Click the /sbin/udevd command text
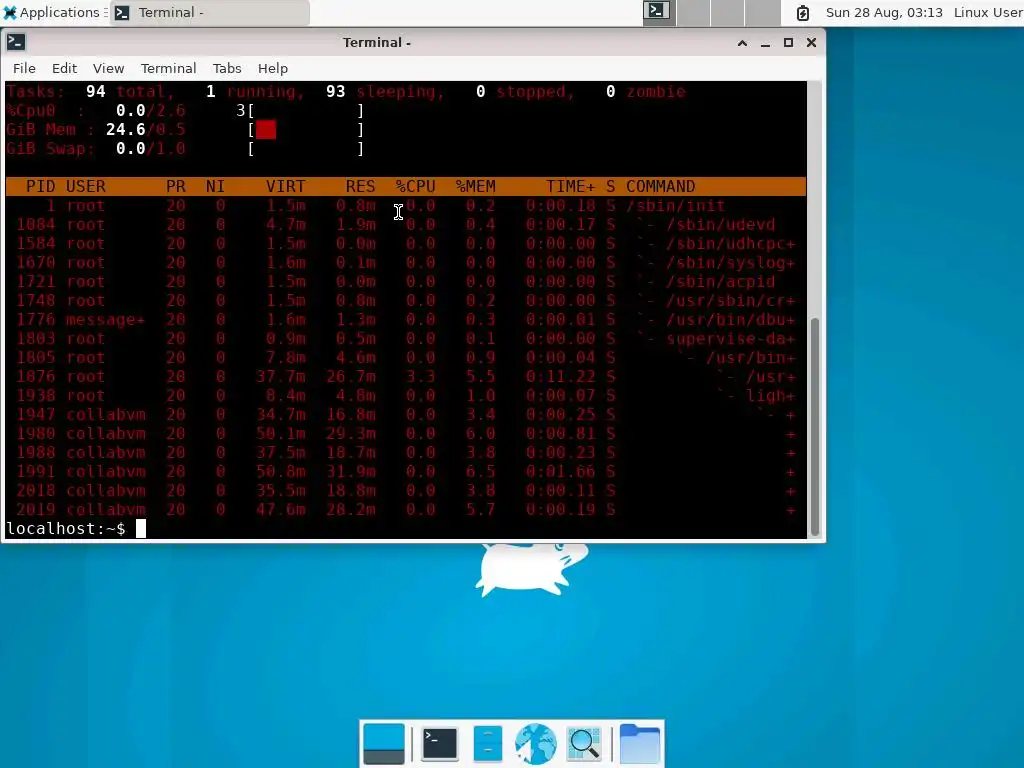The height and width of the screenshot is (768, 1024). (x=720, y=225)
